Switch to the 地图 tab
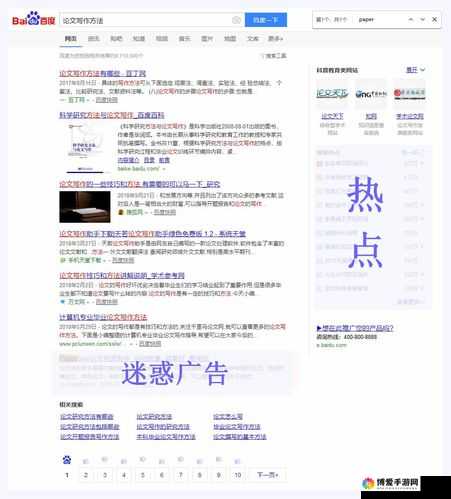Image resolution: width=451 pixels, height=499 pixels. [x=230, y=39]
